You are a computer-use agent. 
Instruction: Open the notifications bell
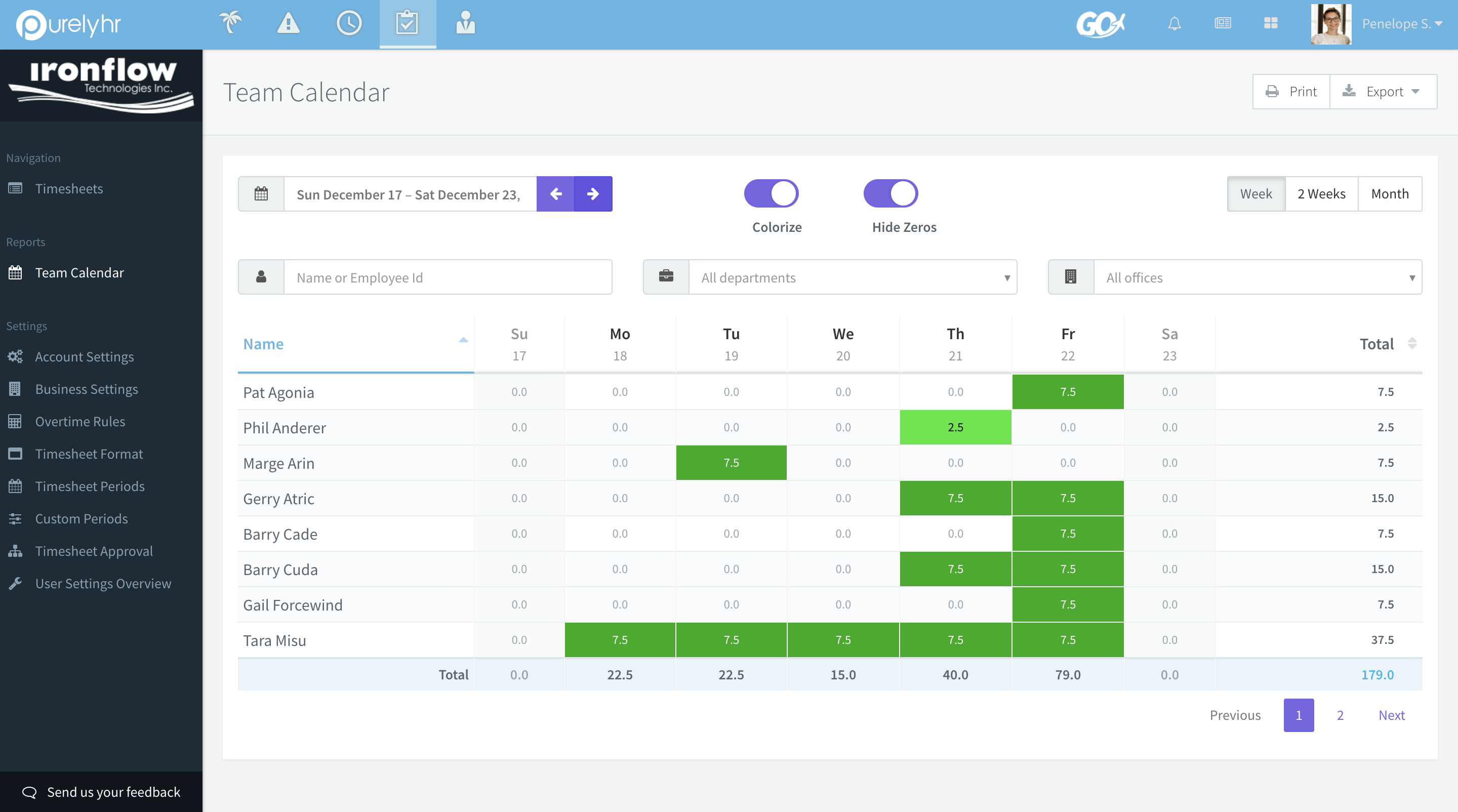1174,23
